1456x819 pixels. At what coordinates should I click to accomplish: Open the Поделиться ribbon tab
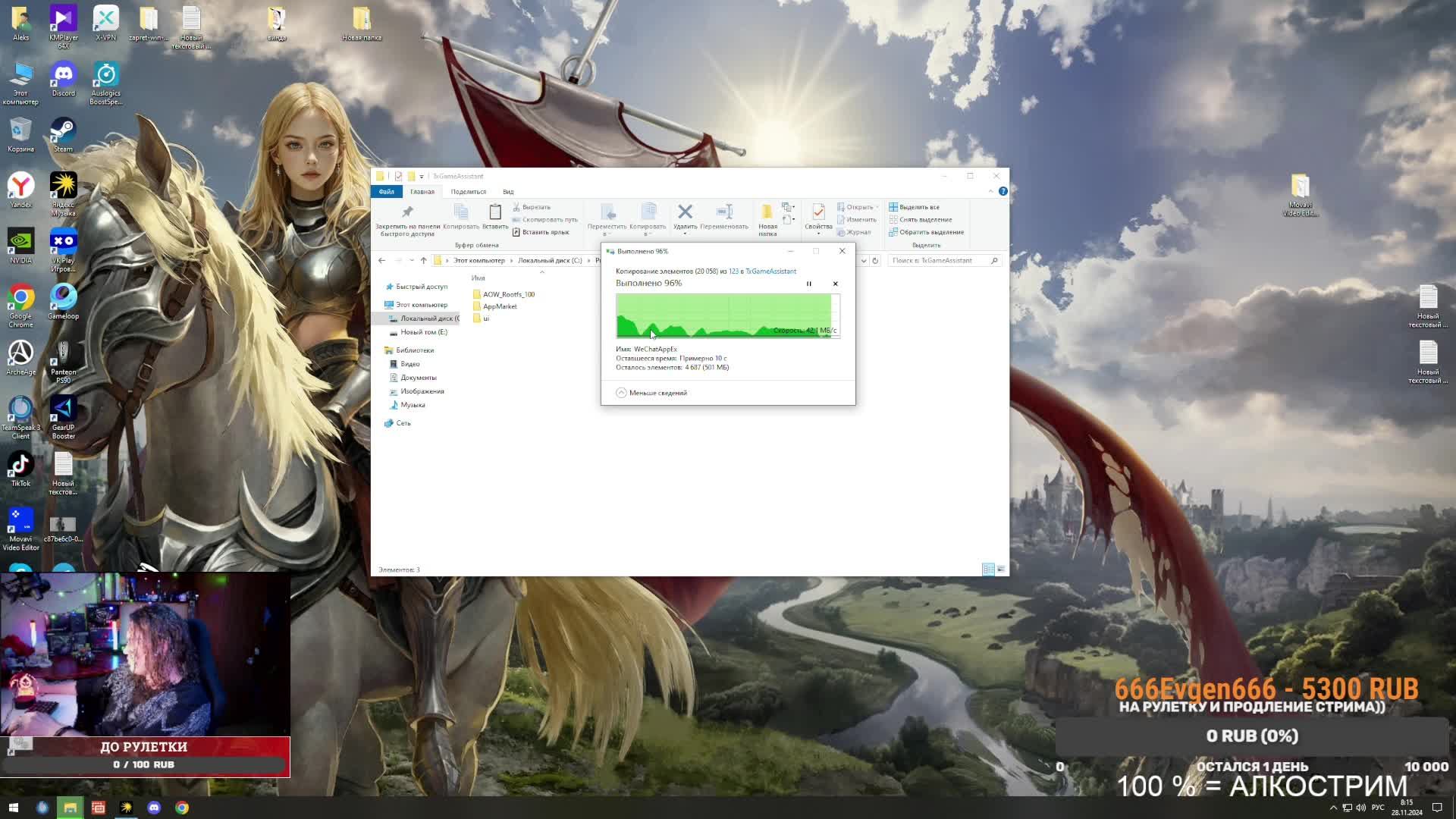[x=468, y=192]
